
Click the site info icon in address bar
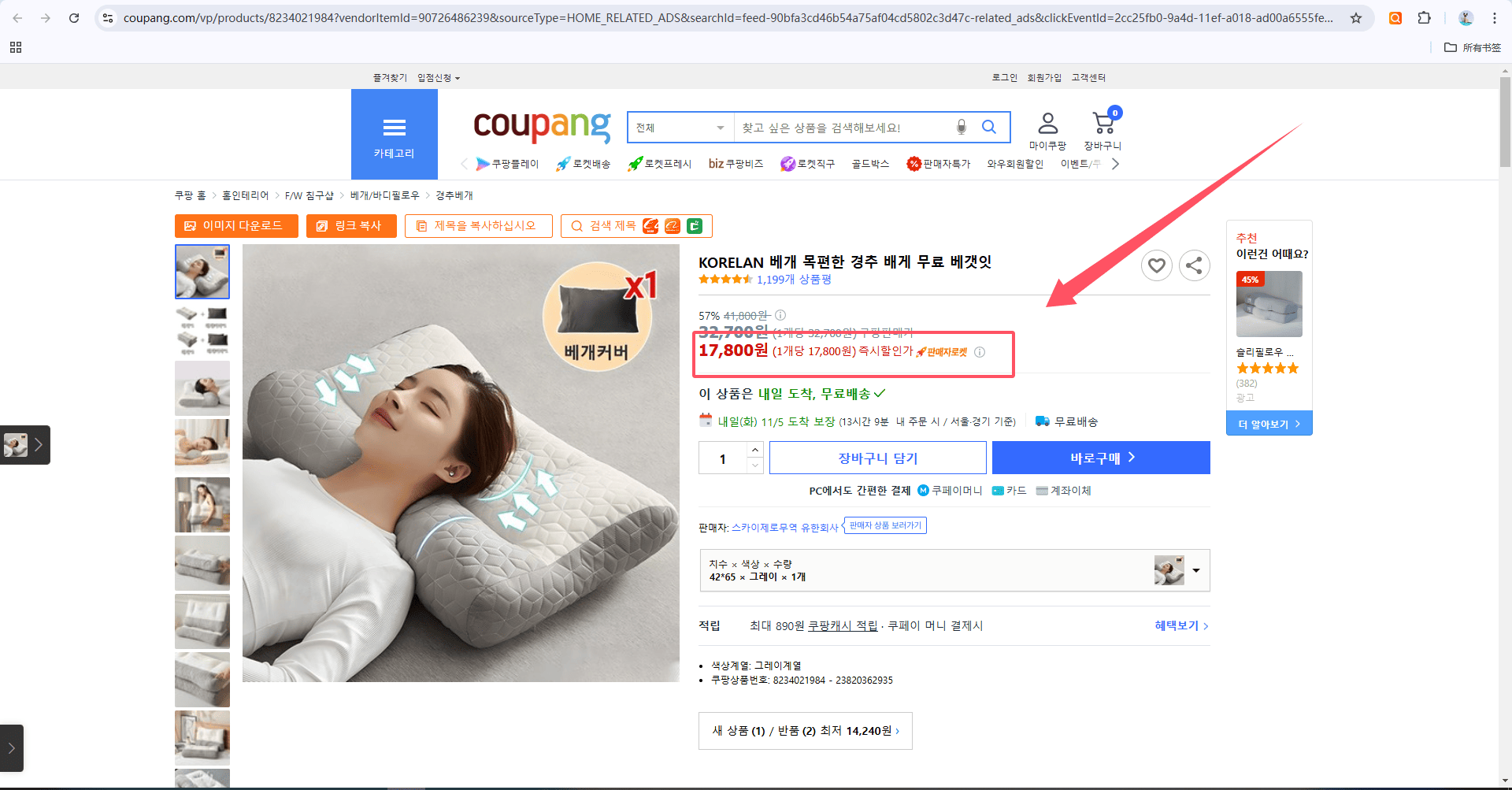[x=109, y=18]
